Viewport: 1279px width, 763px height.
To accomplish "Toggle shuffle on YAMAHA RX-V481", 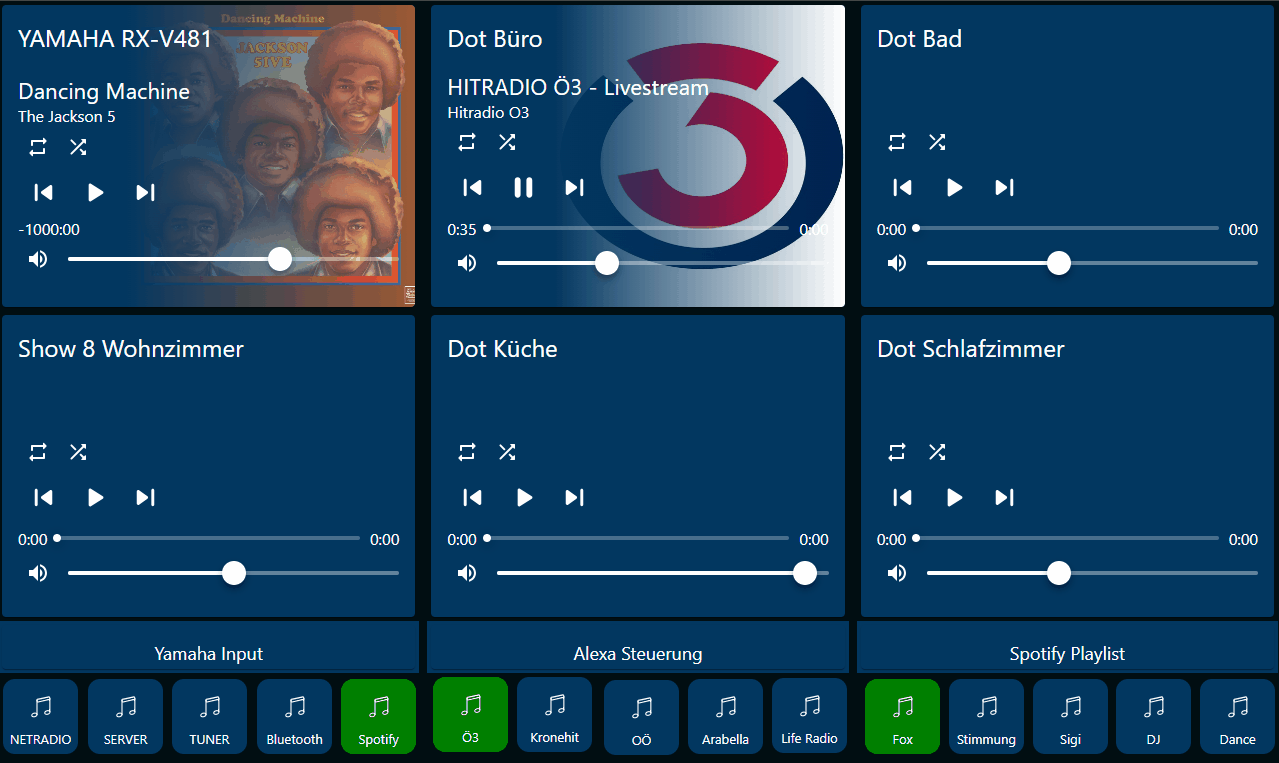I will 78,147.
